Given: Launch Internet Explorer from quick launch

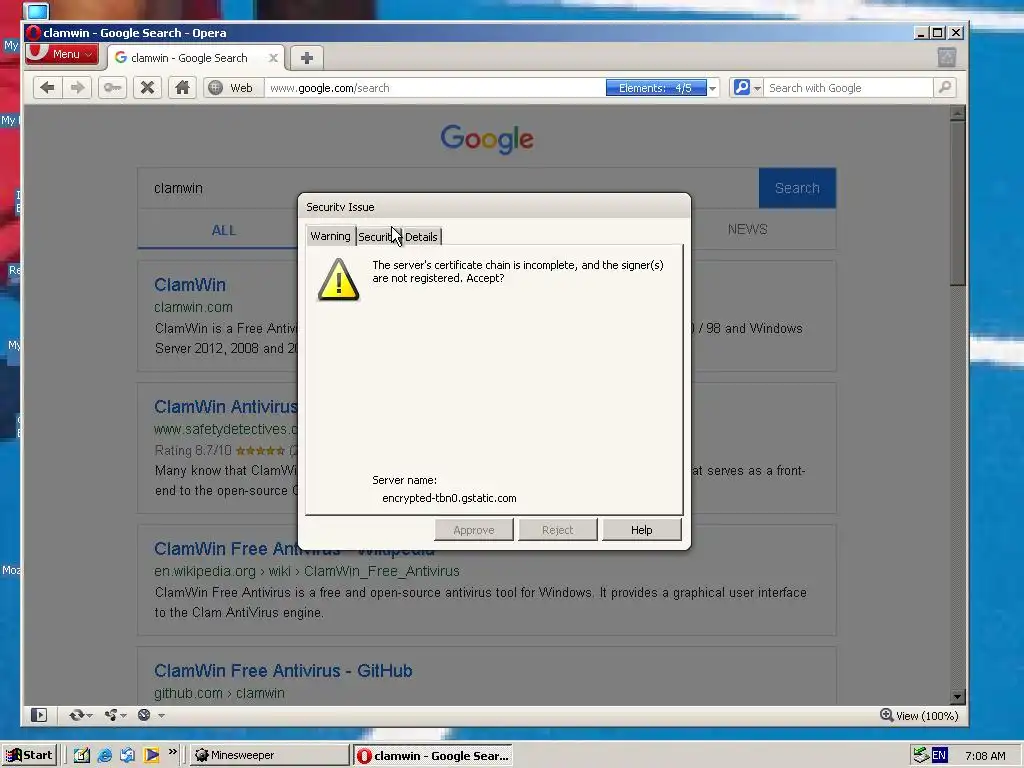Looking at the screenshot, I should (x=104, y=755).
